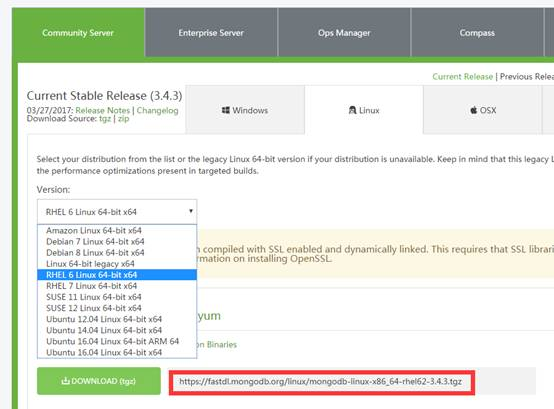Choose Linux 64-bit legacy x64
Viewport: 554px width, 409px height.
click(x=117, y=263)
